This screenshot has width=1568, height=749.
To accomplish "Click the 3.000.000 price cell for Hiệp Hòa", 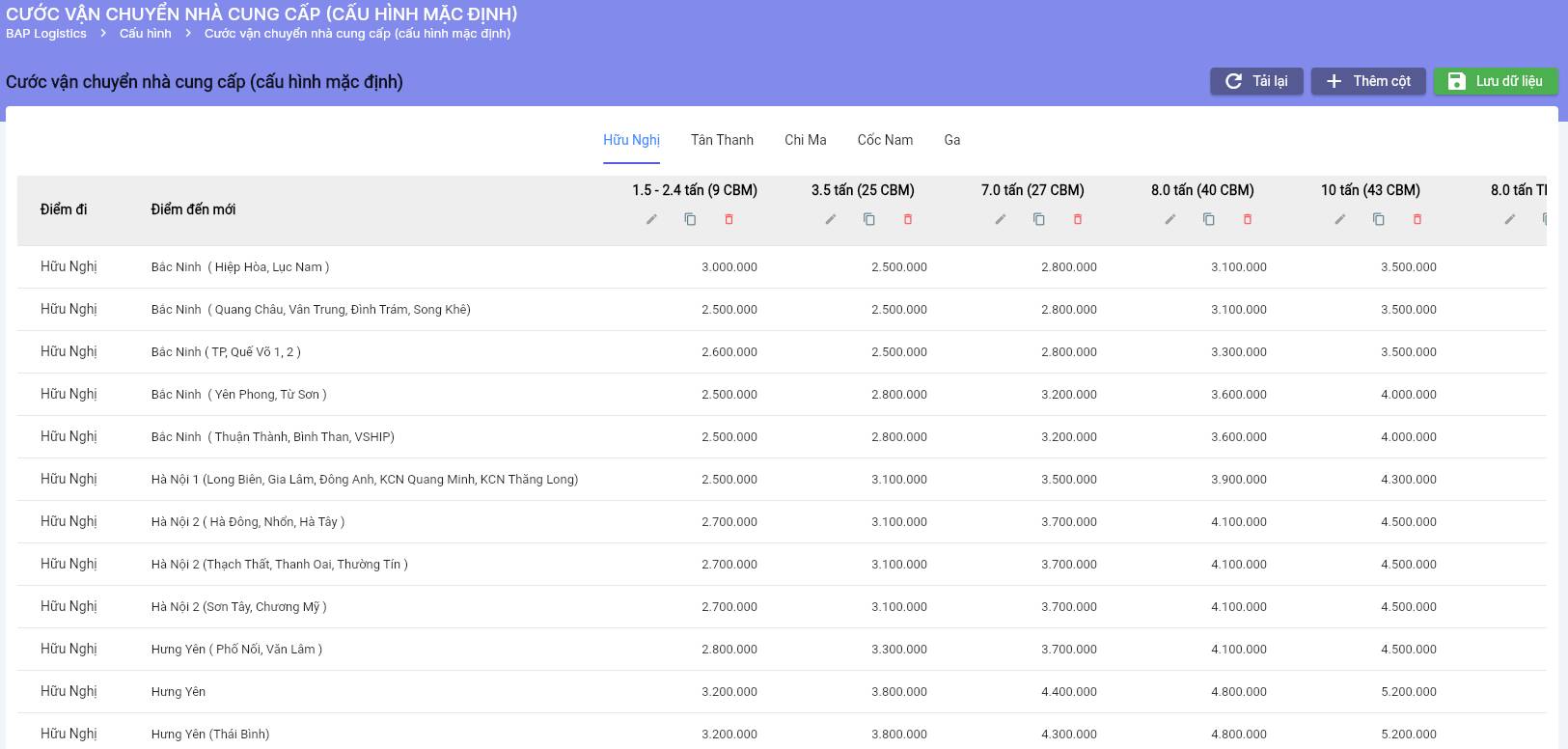I will (x=729, y=267).
